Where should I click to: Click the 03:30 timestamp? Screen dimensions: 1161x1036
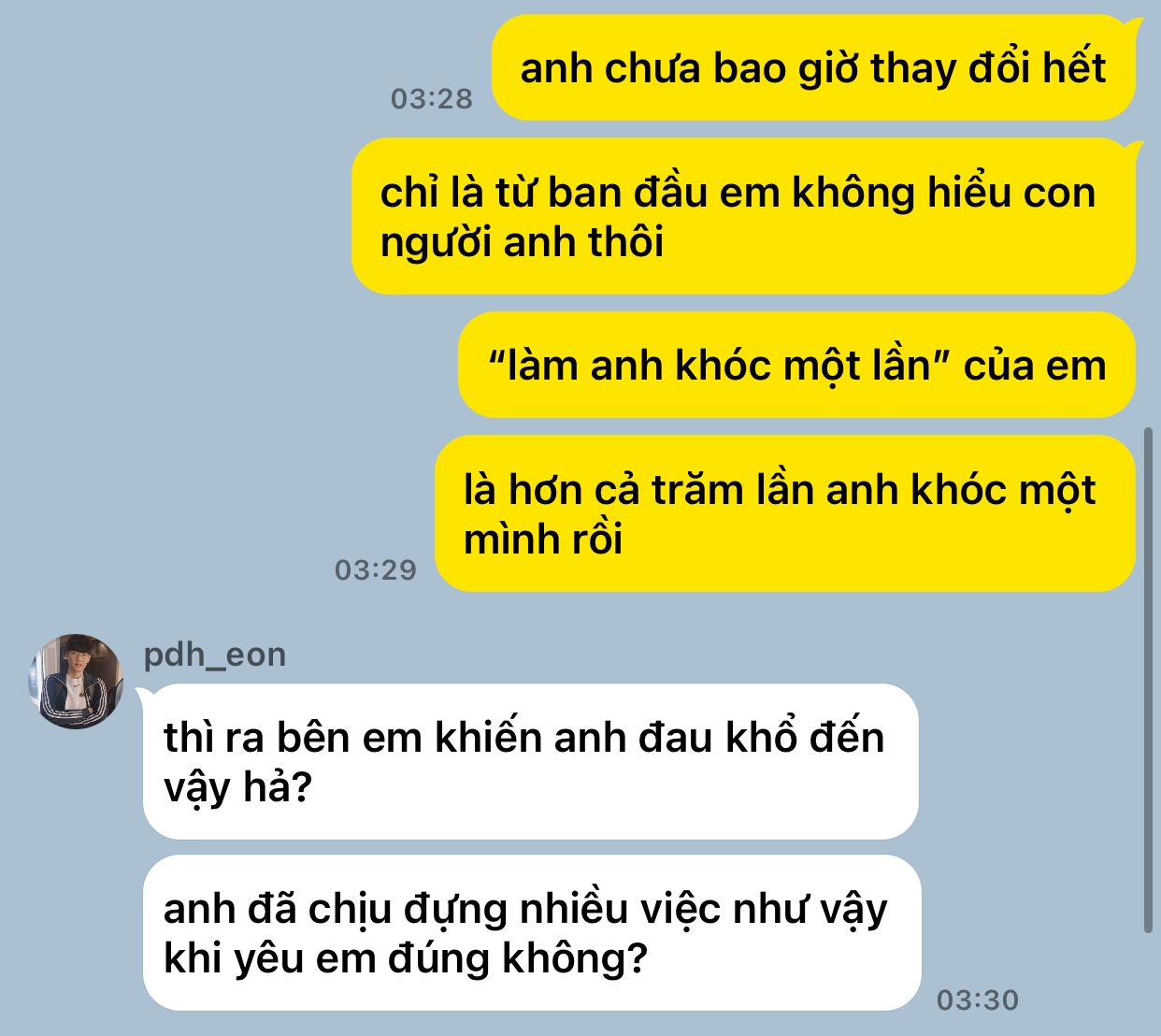(x=977, y=1000)
